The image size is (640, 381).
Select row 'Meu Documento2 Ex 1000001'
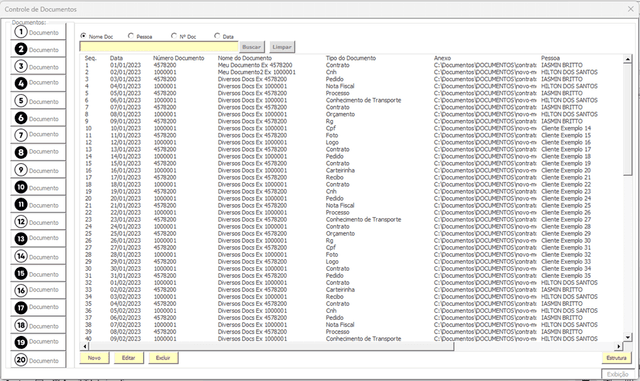(352, 72)
